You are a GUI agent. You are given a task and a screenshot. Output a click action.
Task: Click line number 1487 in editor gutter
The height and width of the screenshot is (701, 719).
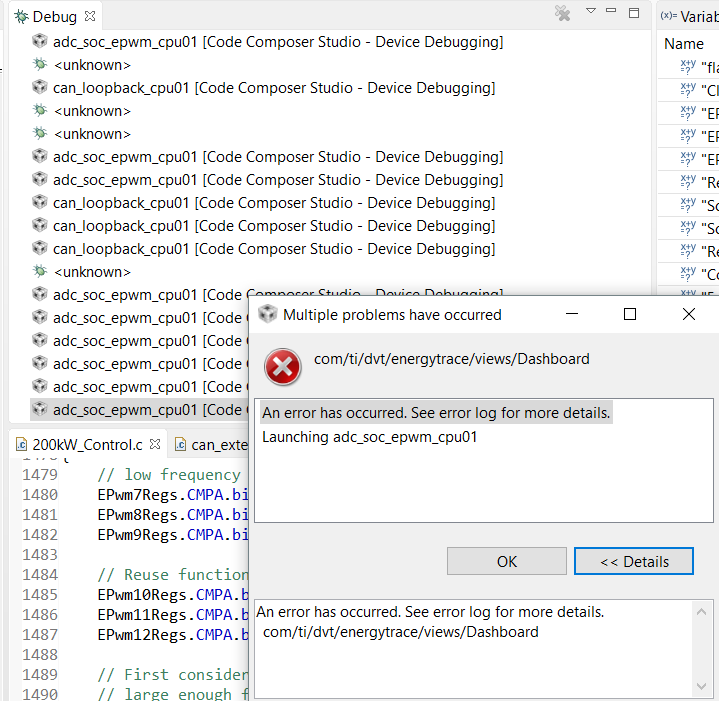40,635
